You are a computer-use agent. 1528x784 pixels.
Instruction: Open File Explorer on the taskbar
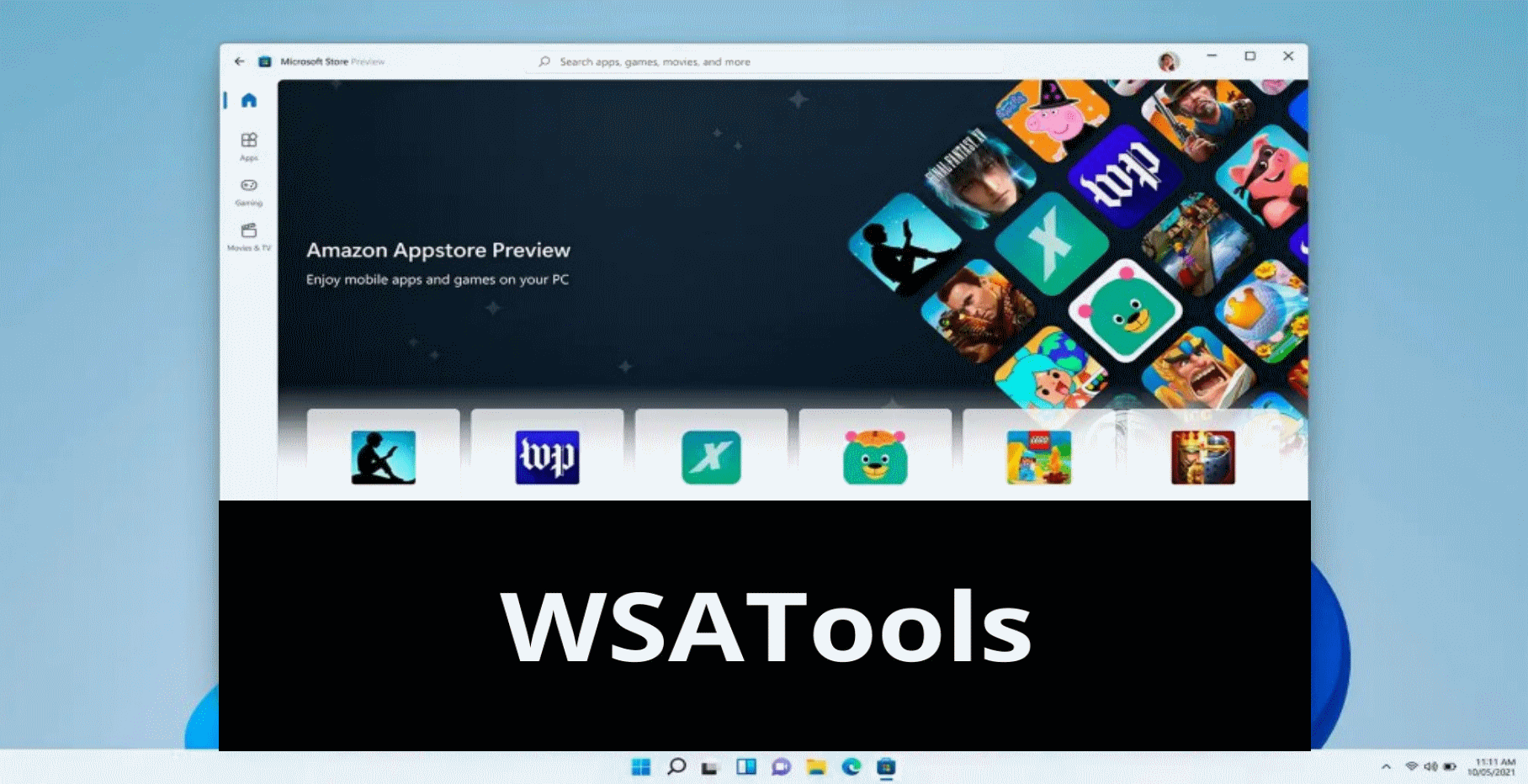coord(815,766)
